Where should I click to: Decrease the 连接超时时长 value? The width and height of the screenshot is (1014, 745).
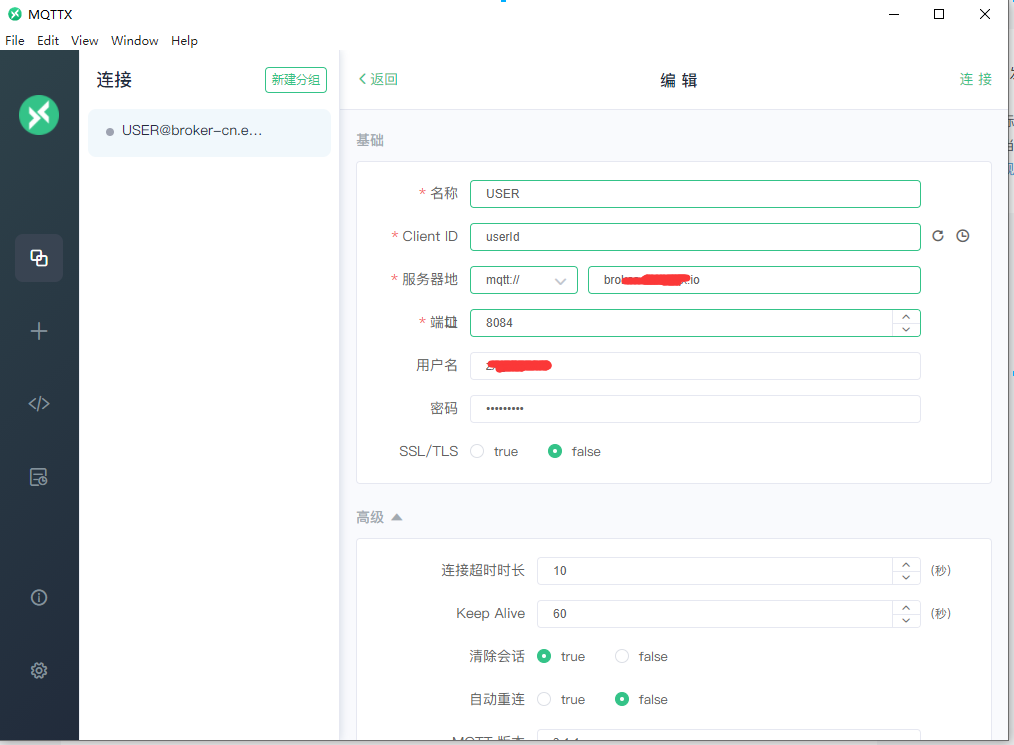point(906,578)
